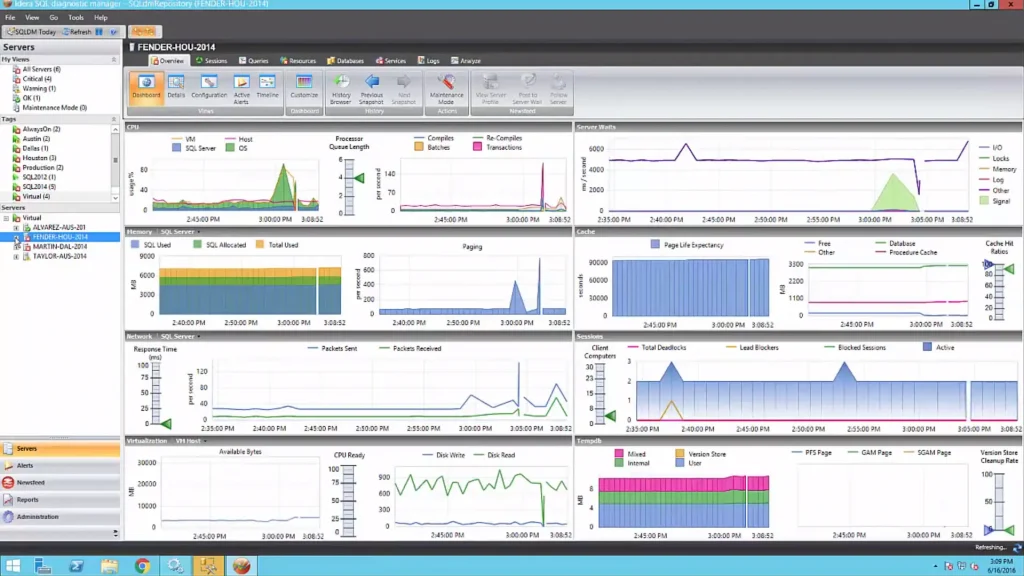Expand the FENDER-HOU-2014 tree node

(x=16, y=238)
